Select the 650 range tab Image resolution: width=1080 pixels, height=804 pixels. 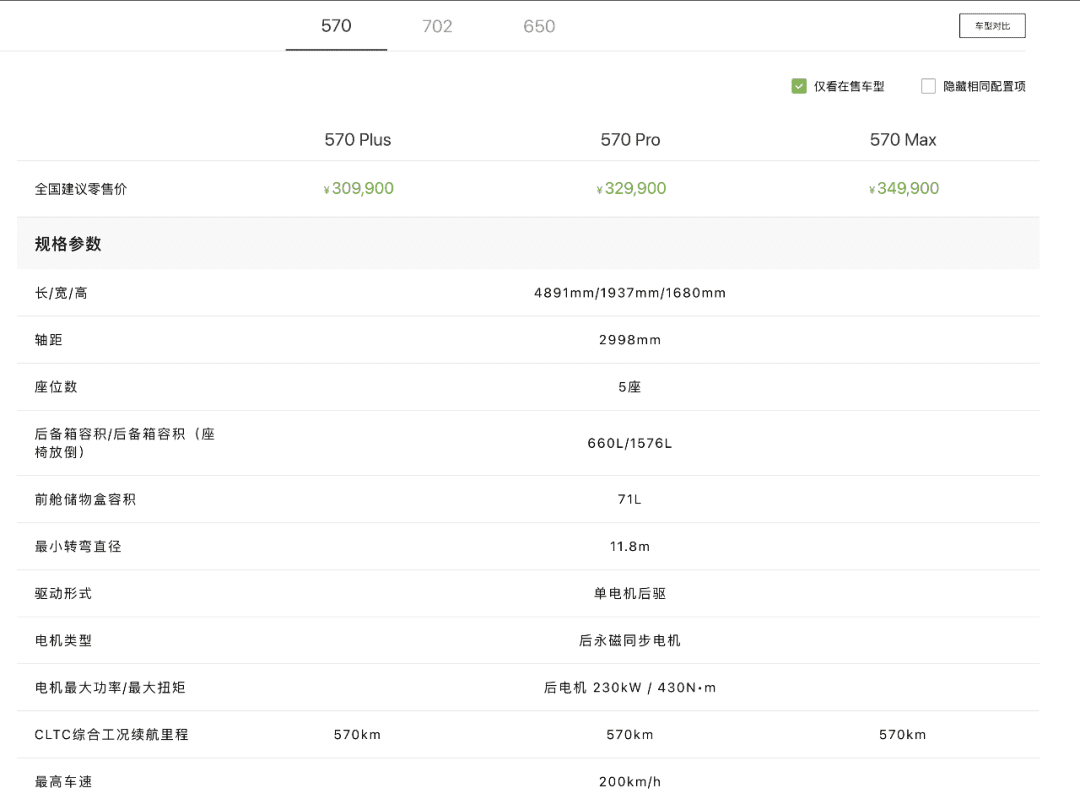[539, 26]
